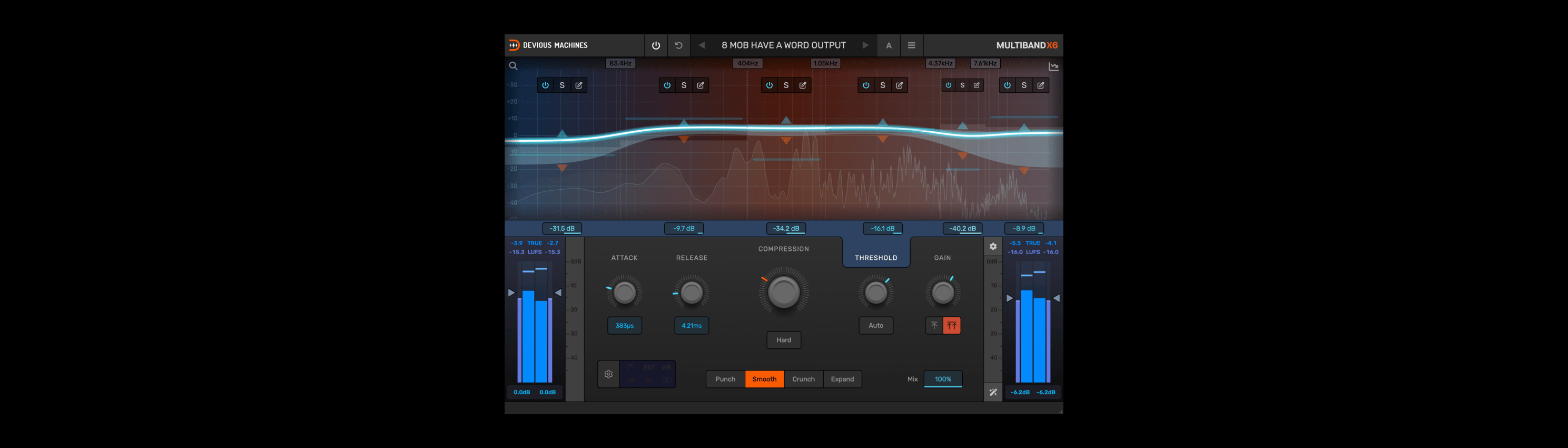Toggle the global plugin power button

click(x=656, y=46)
